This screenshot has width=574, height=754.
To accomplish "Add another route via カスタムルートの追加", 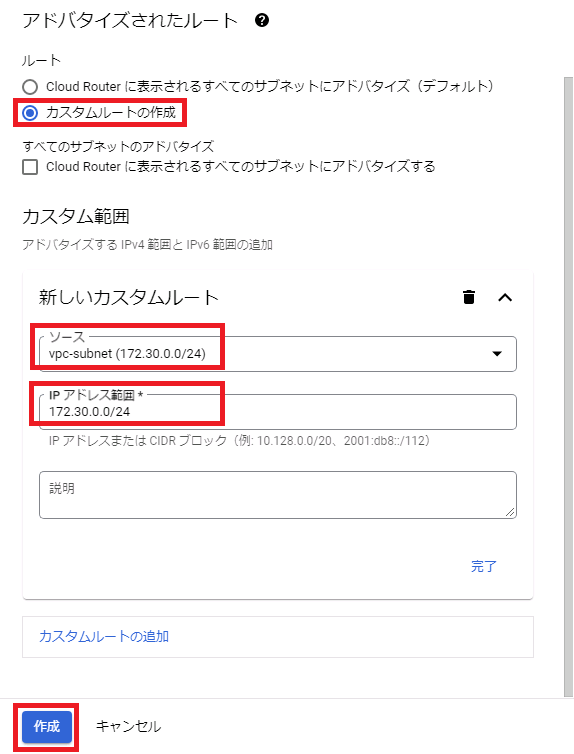I will [104, 637].
